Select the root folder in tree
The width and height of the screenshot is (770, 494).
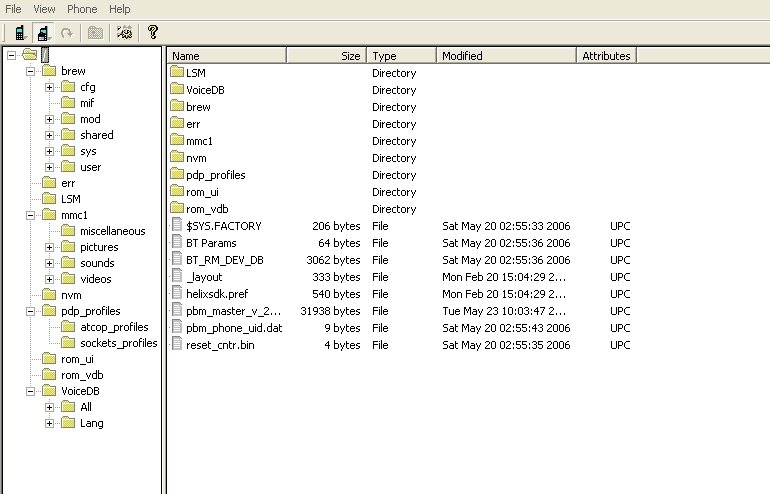coord(45,54)
